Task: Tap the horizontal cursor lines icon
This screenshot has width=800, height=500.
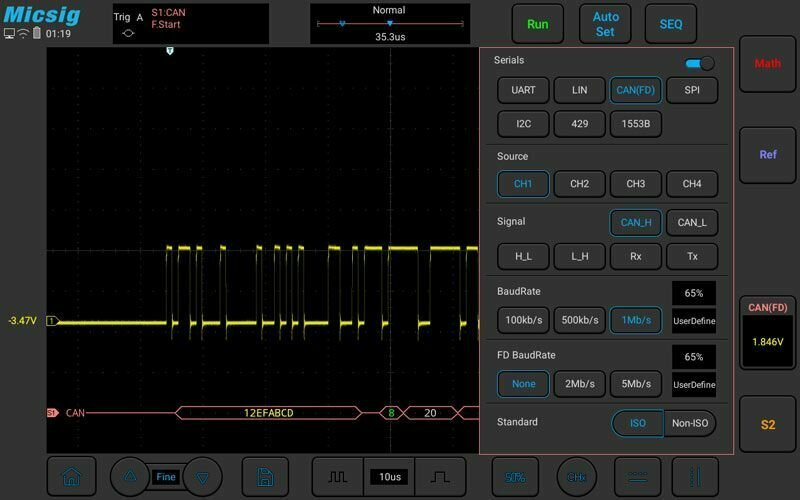Action: pyautogui.click(x=638, y=477)
